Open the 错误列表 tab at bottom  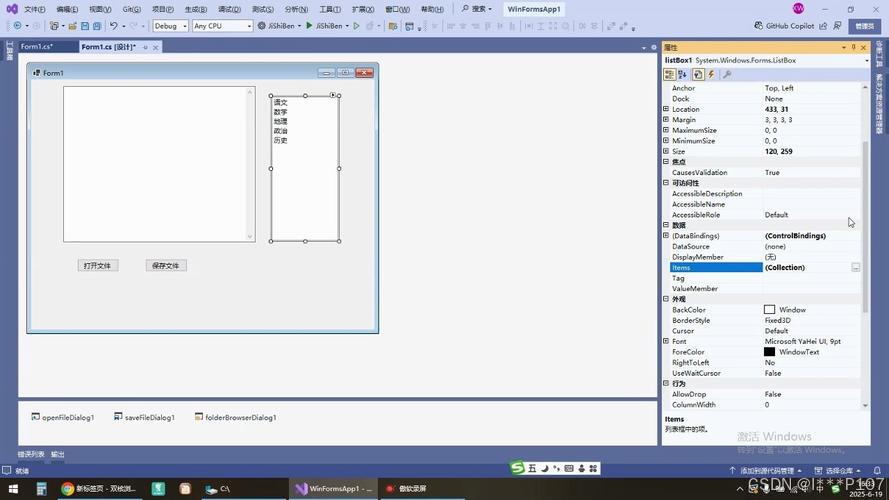[x=31, y=454]
